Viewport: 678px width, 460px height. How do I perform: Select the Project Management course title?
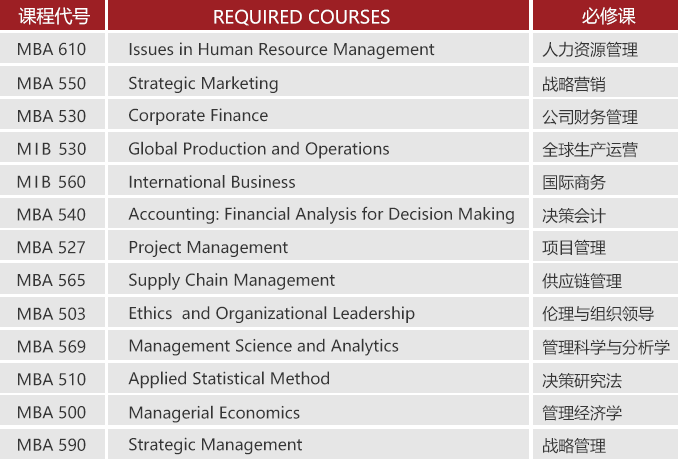pos(208,248)
